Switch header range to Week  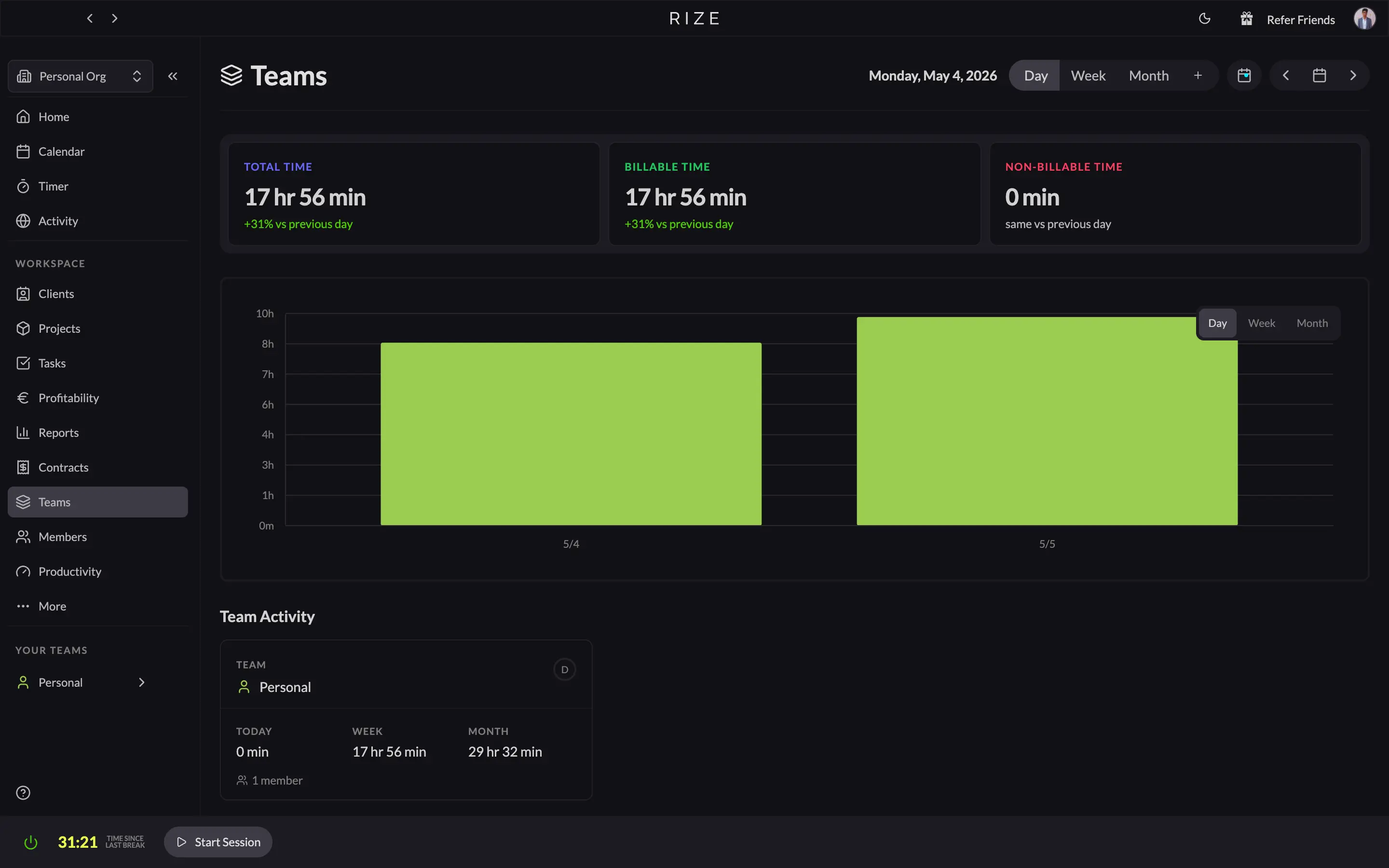tap(1088, 76)
